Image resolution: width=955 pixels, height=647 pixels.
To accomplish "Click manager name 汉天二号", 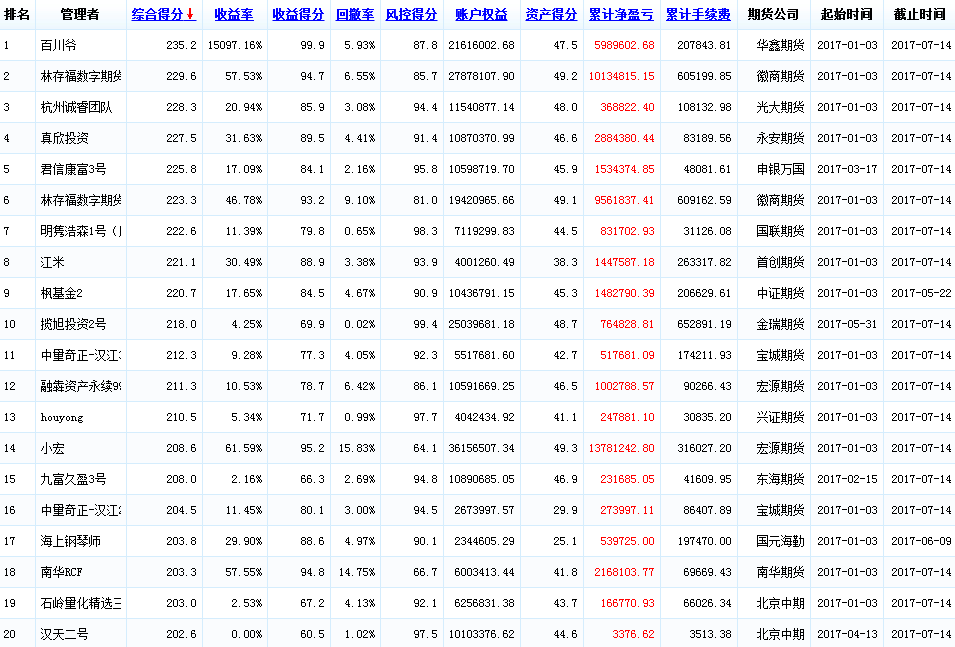I will [64, 634].
